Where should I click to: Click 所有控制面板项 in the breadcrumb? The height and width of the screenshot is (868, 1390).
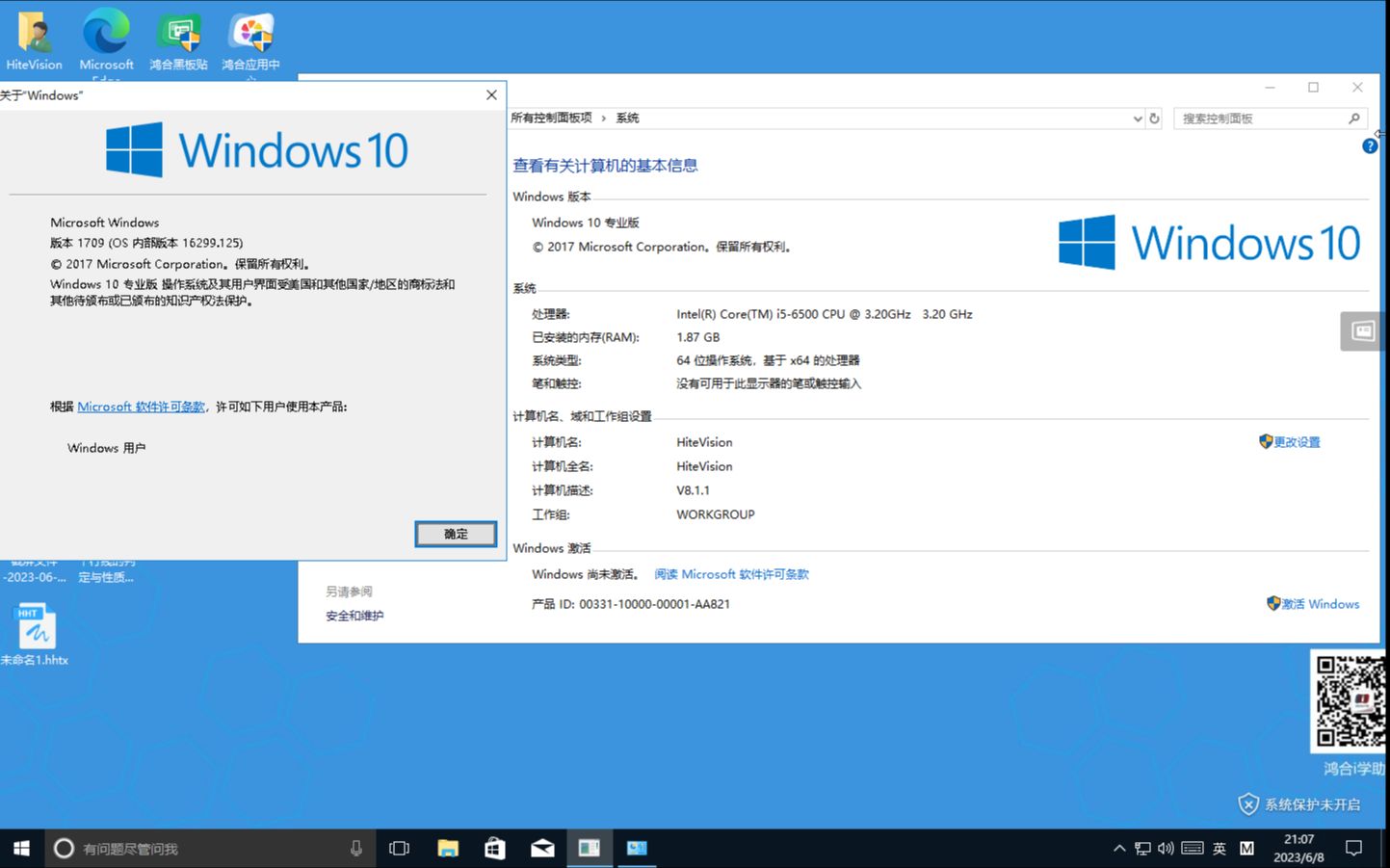coord(552,118)
